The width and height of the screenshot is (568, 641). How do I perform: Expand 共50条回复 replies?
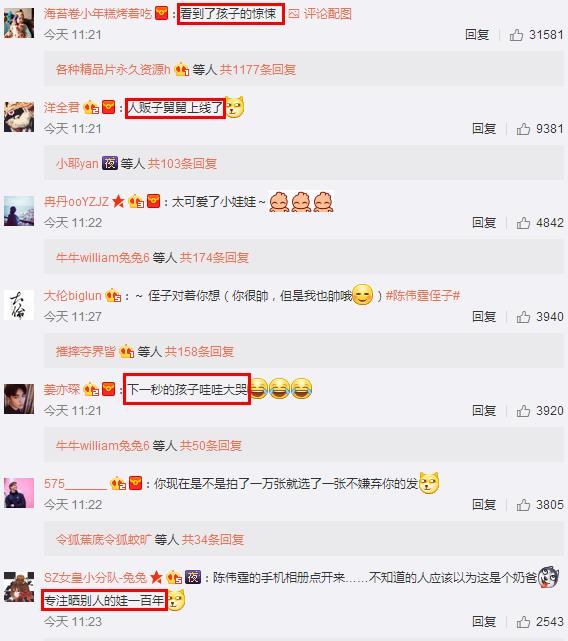pos(211,446)
